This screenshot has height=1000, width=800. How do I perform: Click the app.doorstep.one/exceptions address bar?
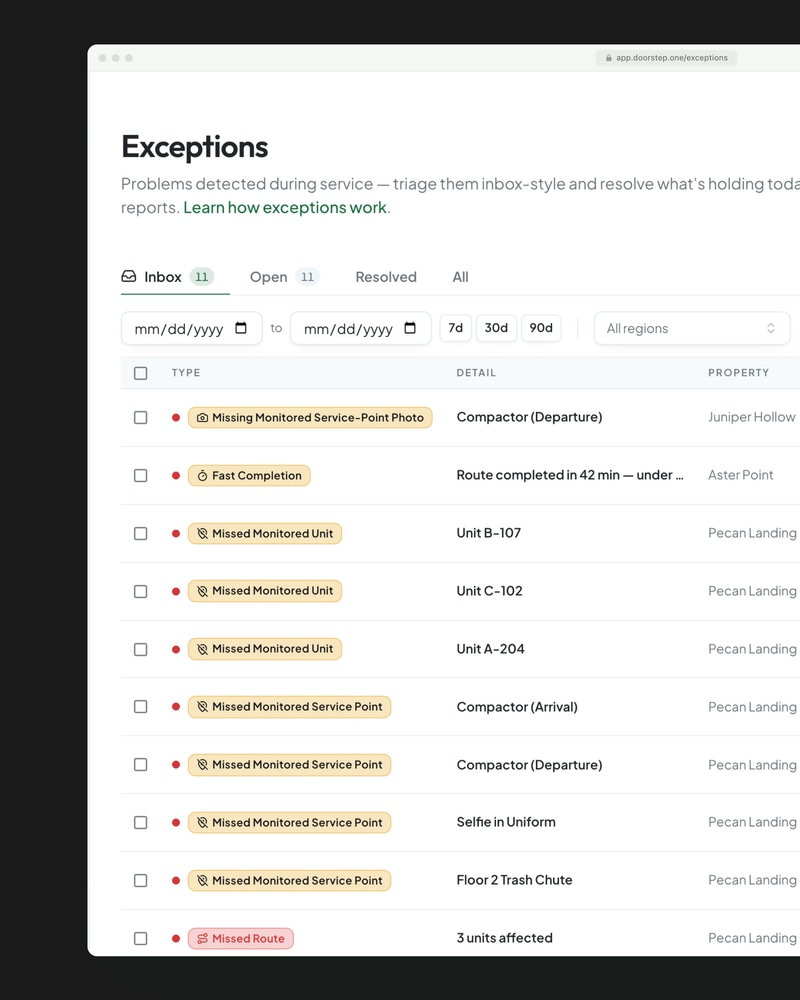[666, 58]
